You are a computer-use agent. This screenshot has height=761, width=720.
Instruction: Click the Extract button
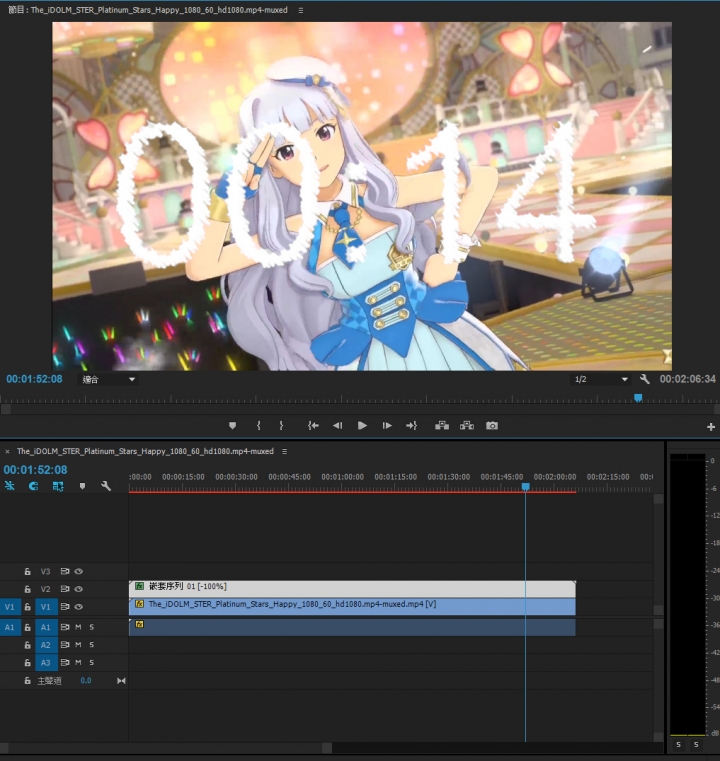click(x=467, y=426)
